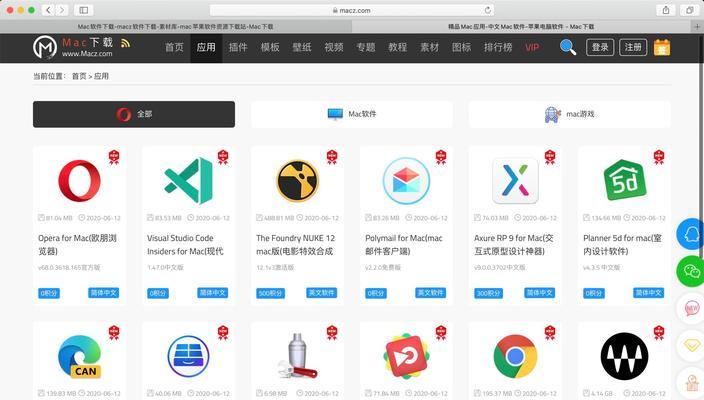Click the Mac下载 site logo
Viewport: 704px width, 400px height.
73,47
